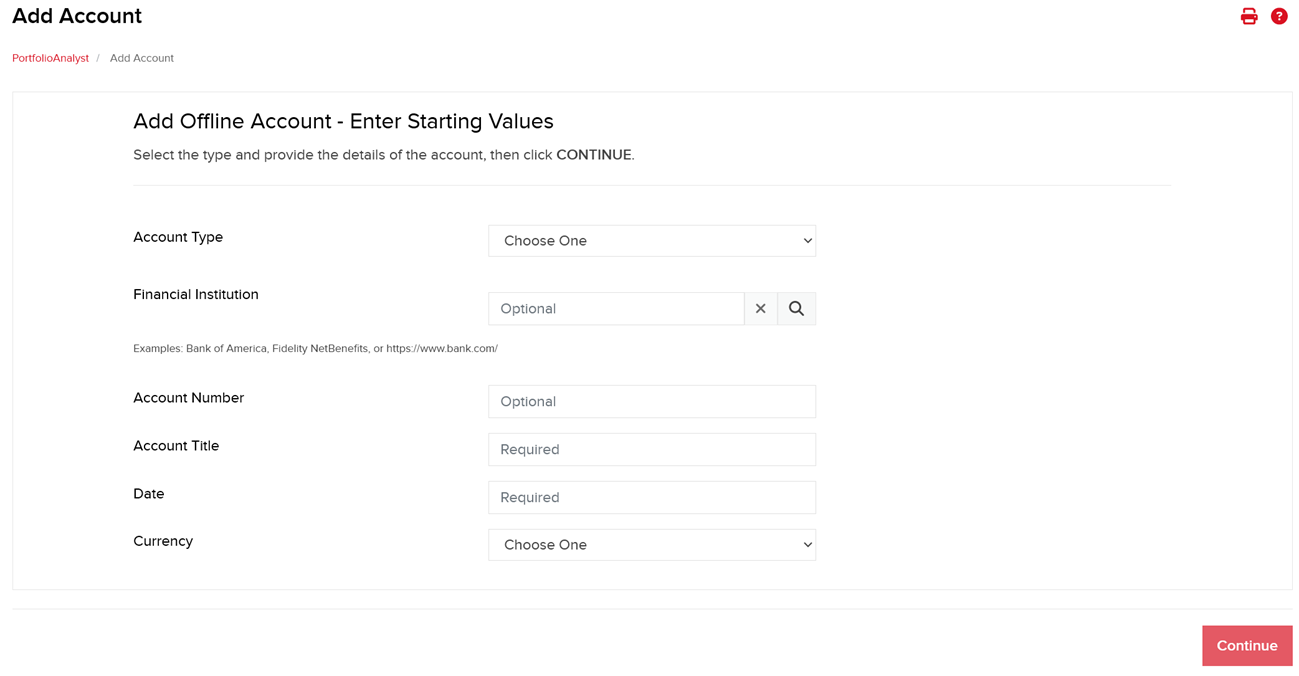Select Choose One in the Currency combo box
Viewport: 1299px width, 676px height.
click(651, 544)
